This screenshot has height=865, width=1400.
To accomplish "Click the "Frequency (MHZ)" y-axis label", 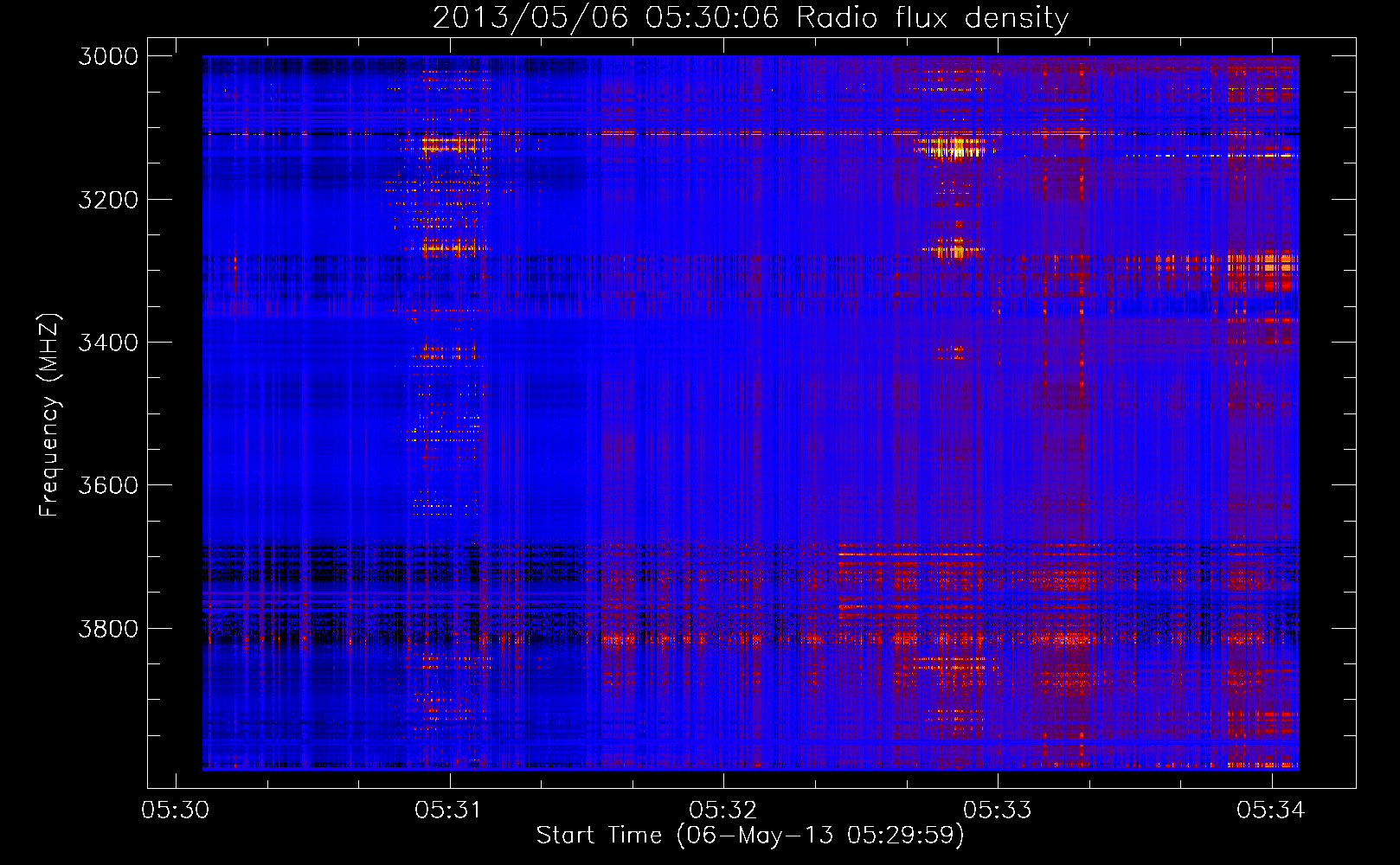I will (49, 415).
